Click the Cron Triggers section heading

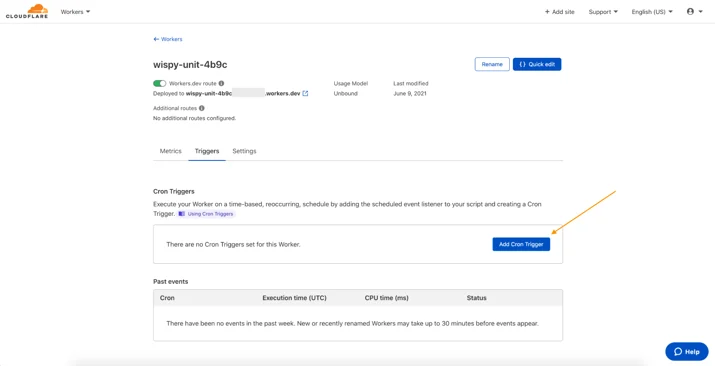[x=174, y=191]
